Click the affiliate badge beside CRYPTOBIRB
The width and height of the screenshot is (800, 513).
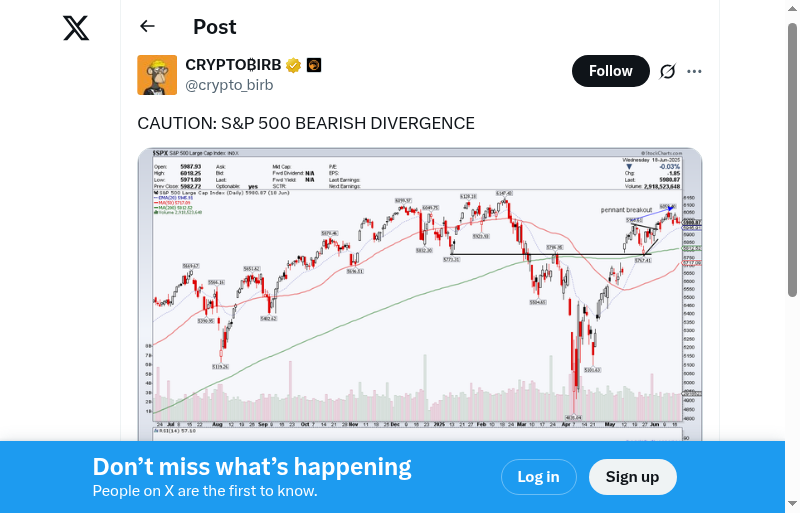(313, 66)
